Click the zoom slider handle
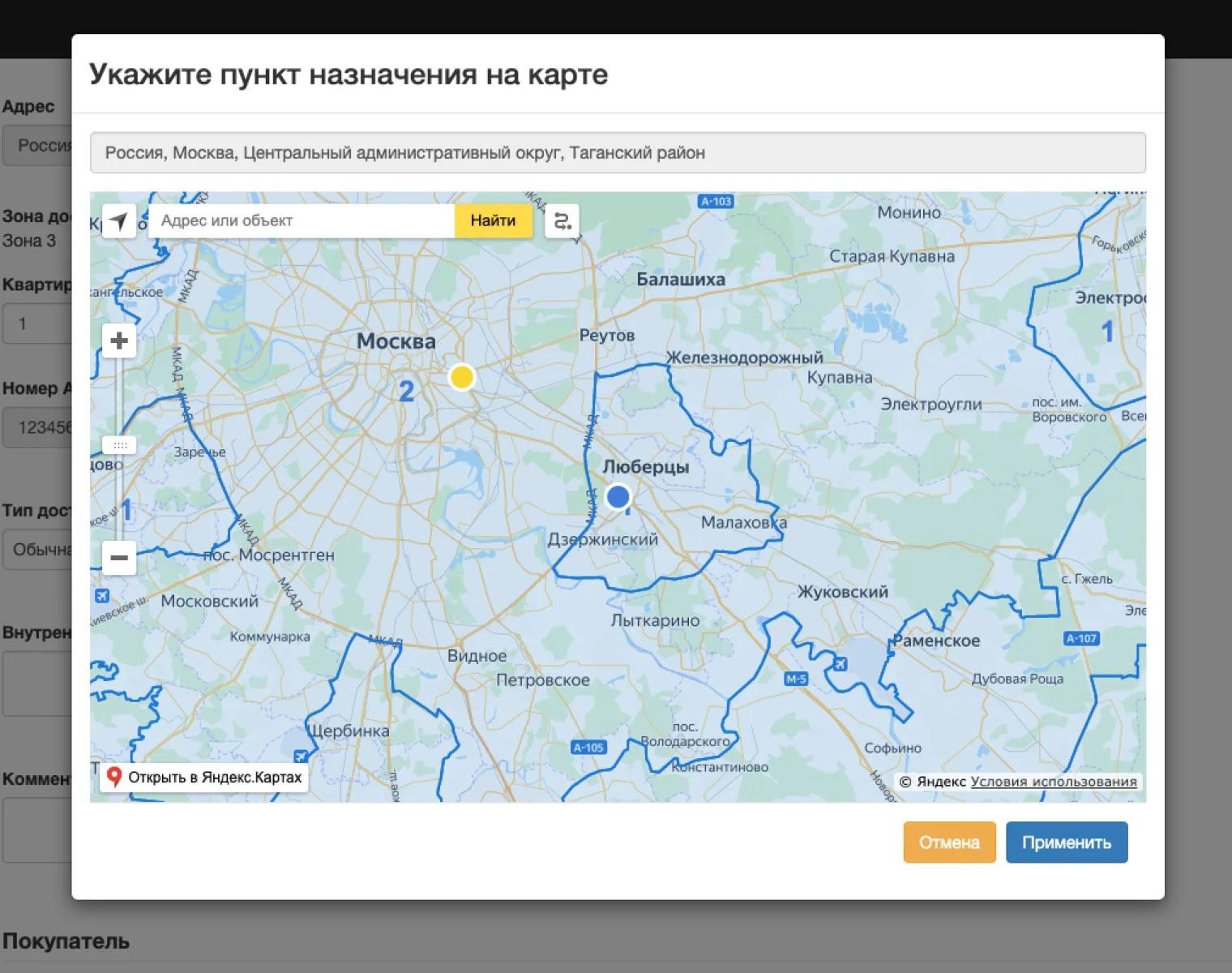 coord(119,445)
